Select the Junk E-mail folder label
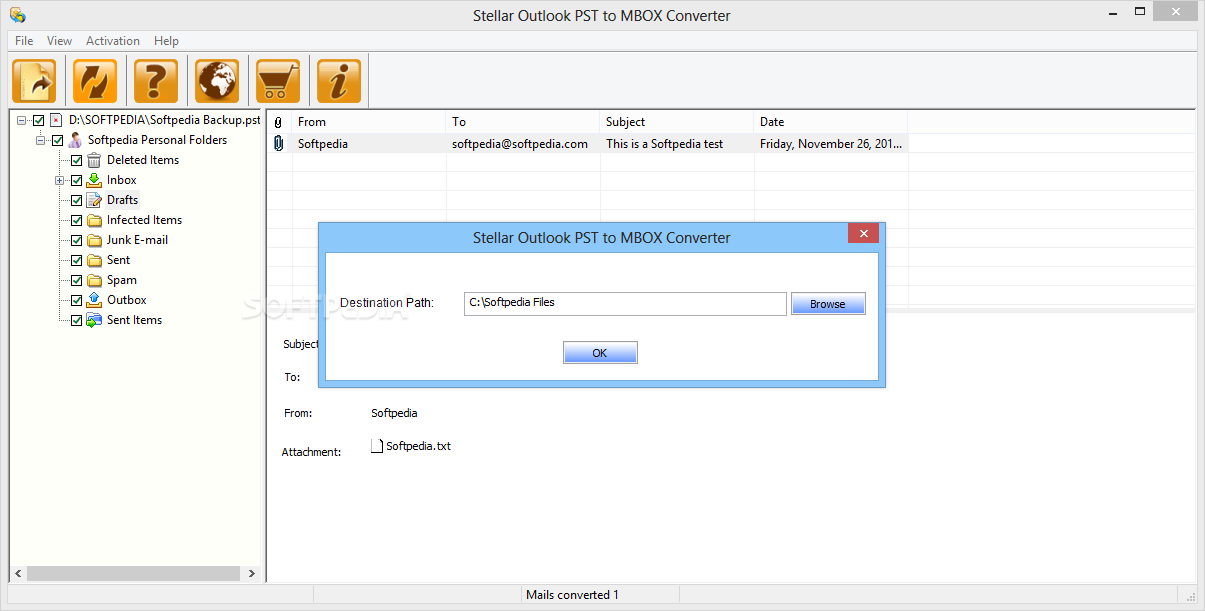Viewport: 1205px width, 611px height. point(137,240)
